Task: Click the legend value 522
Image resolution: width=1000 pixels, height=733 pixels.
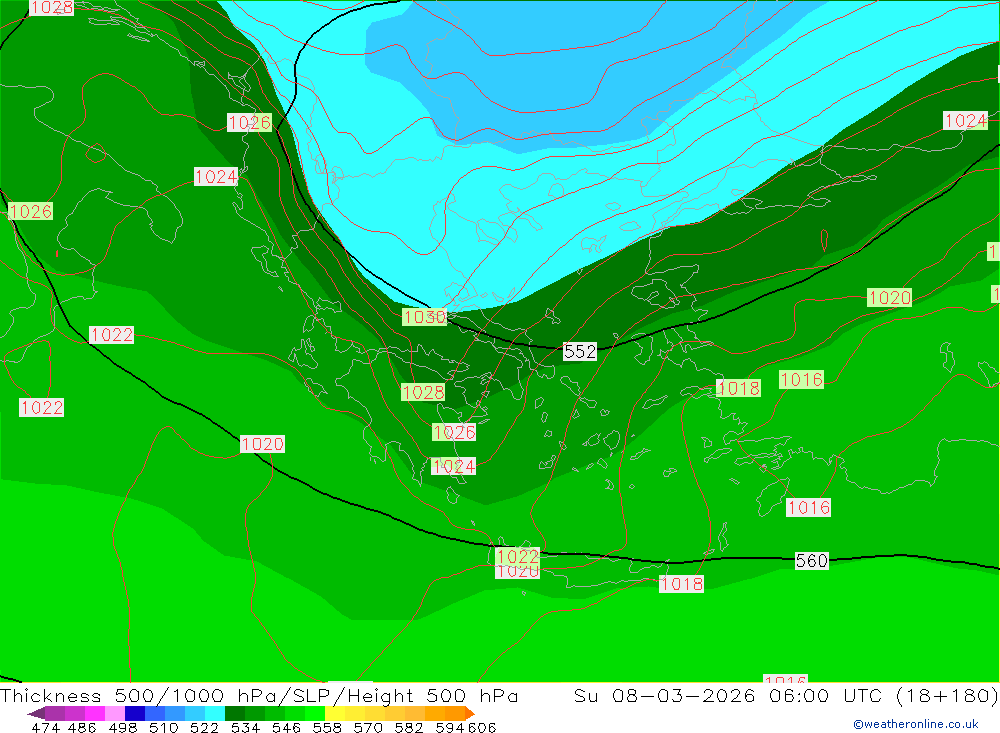Action: click(204, 727)
